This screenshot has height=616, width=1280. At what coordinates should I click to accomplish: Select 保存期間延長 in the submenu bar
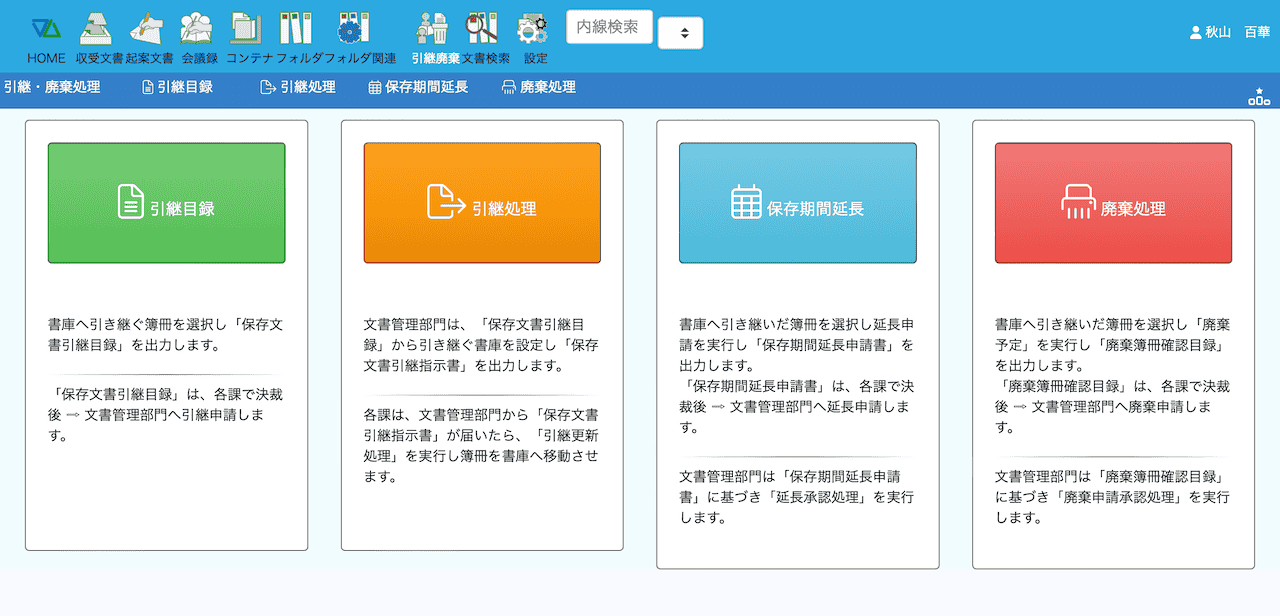[417, 87]
